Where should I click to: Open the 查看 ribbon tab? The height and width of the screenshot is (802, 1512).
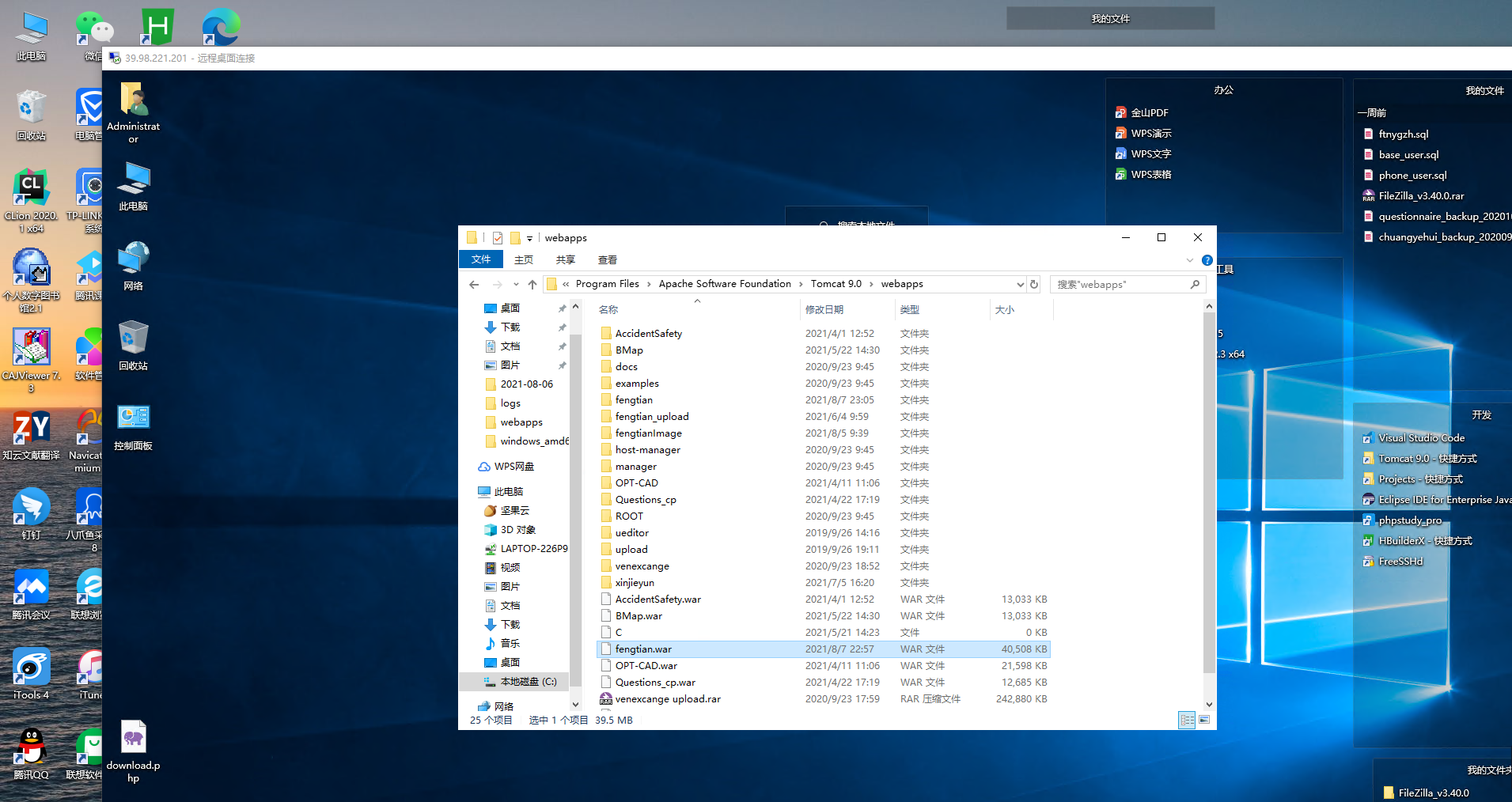(x=607, y=260)
